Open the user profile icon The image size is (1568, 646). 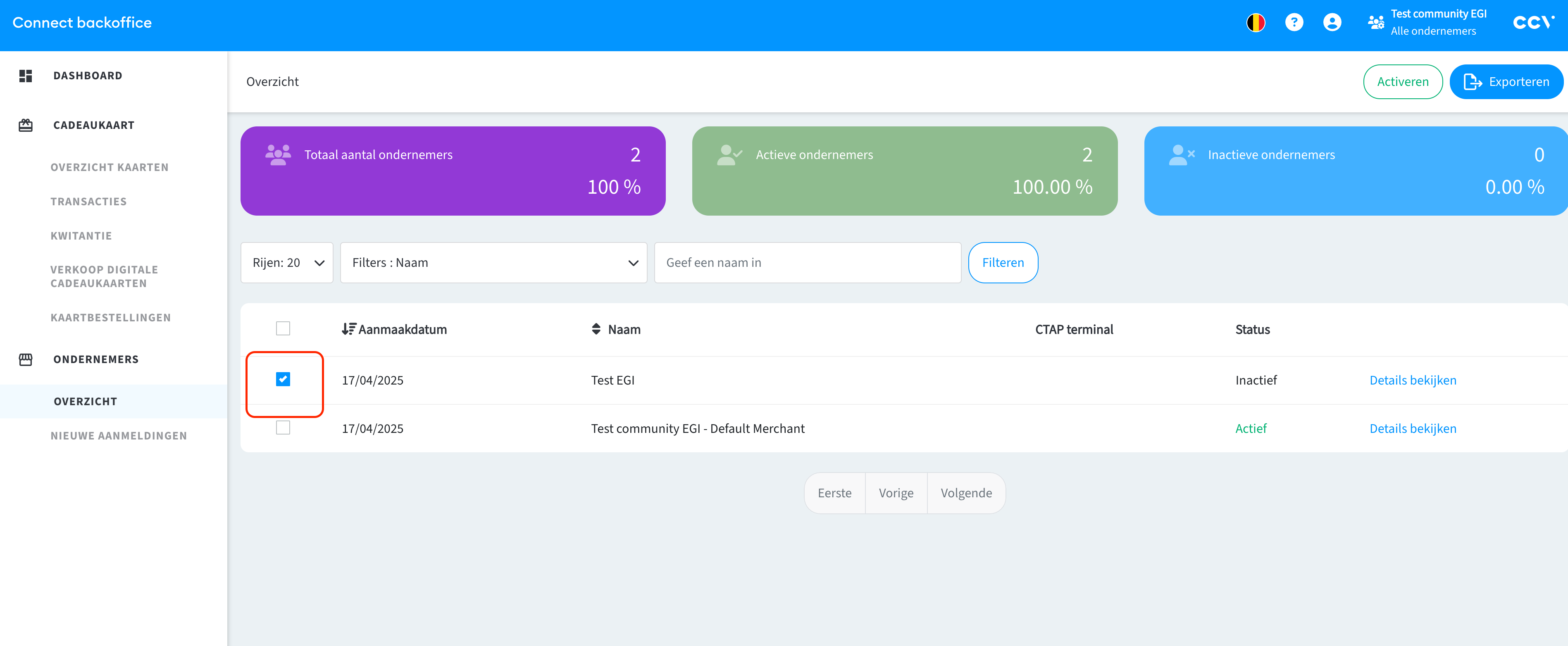1332,22
